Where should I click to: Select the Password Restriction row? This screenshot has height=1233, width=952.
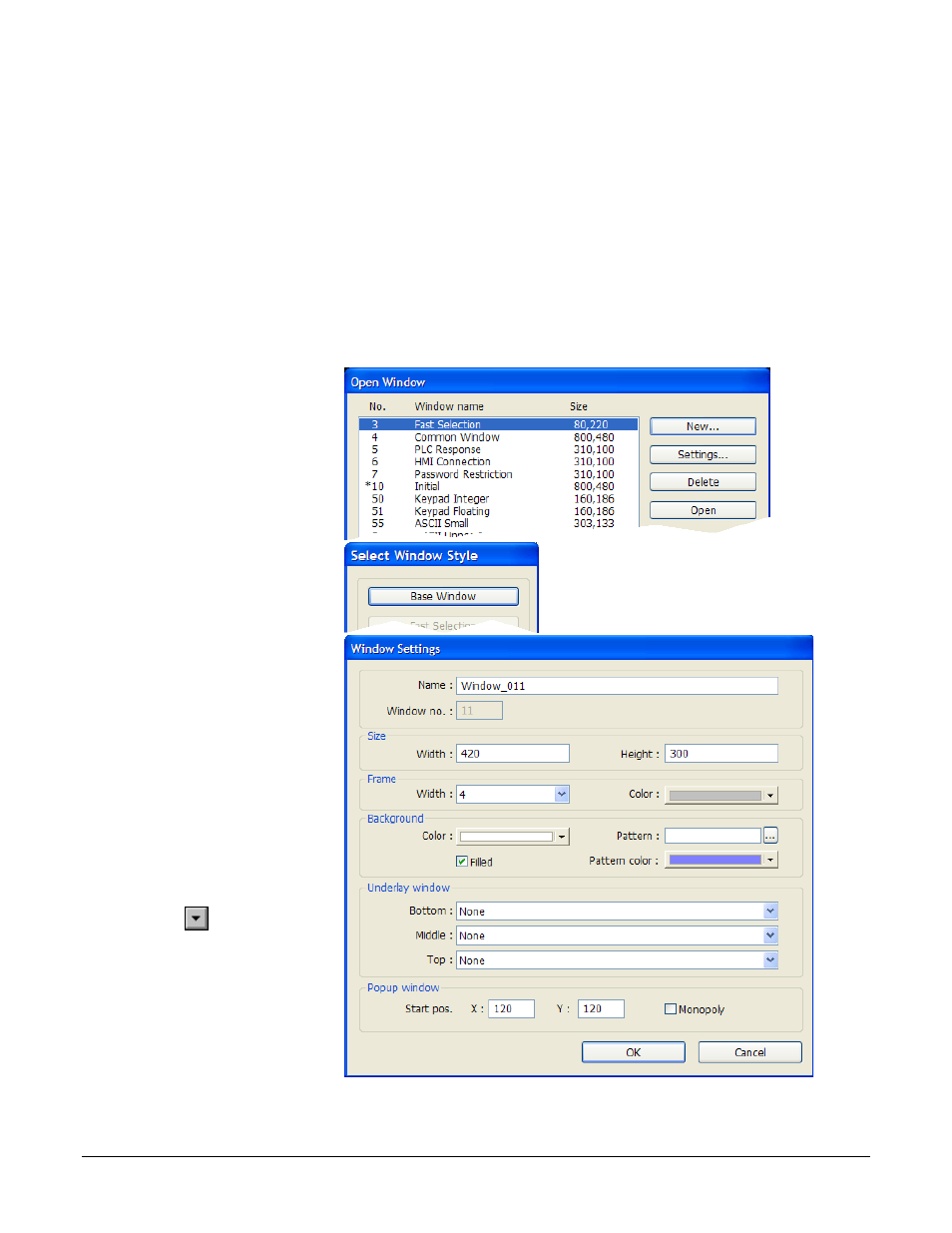point(498,474)
